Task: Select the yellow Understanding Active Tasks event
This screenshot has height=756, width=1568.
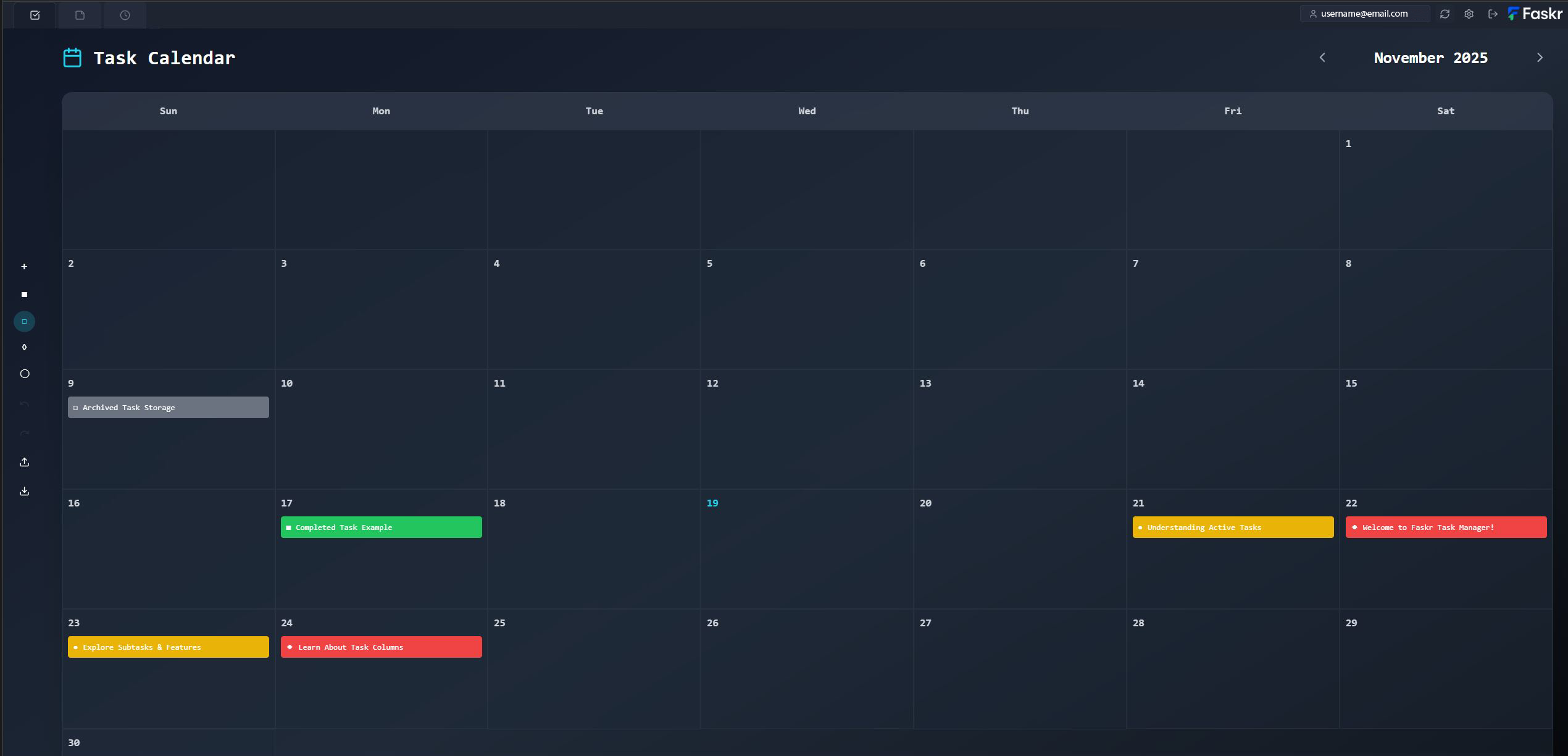Action: click(x=1232, y=527)
